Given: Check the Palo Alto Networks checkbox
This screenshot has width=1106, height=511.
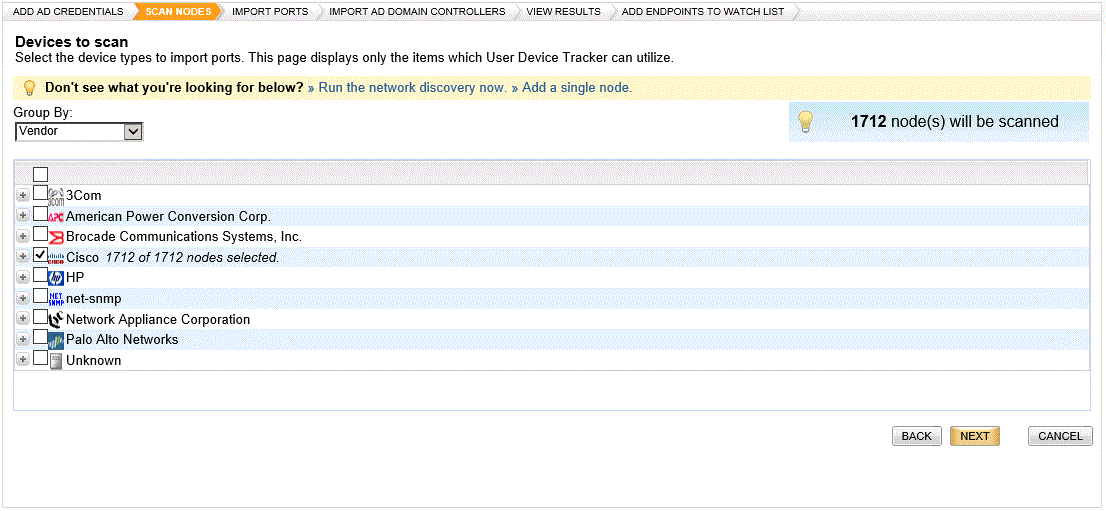Looking at the screenshot, I should tap(41, 337).
